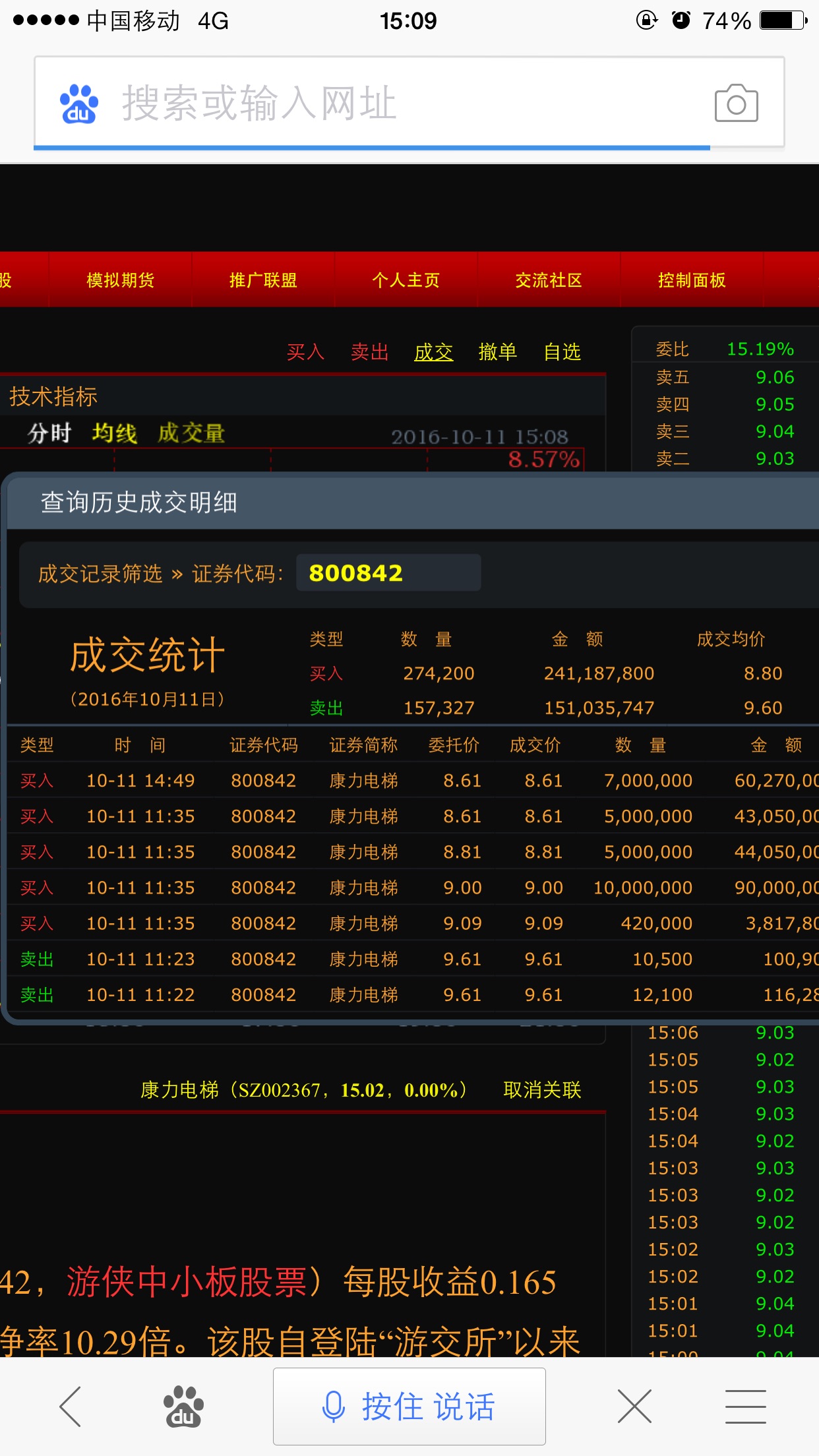This screenshot has width=819, height=1456.
Task: Open the hamburger menu in bottom toolbar
Action: (745, 1406)
